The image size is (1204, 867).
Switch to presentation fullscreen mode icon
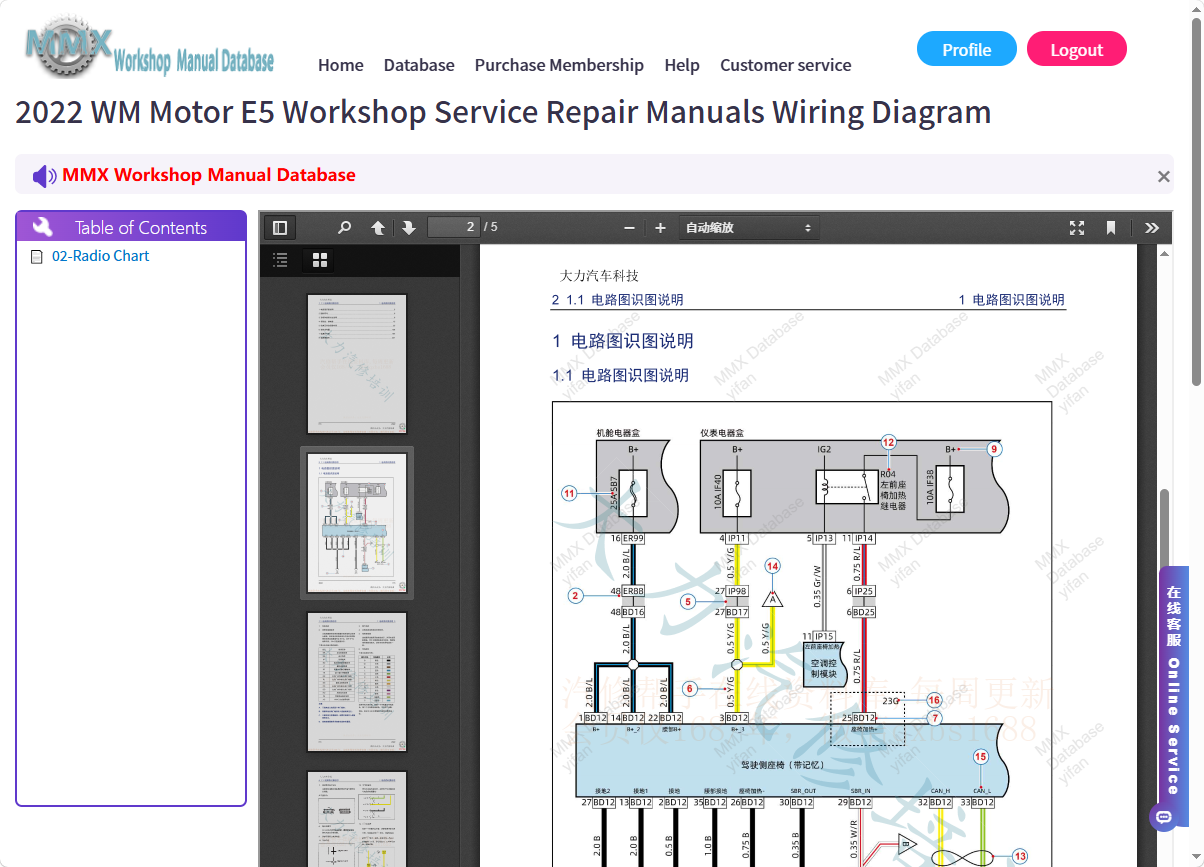1077,228
